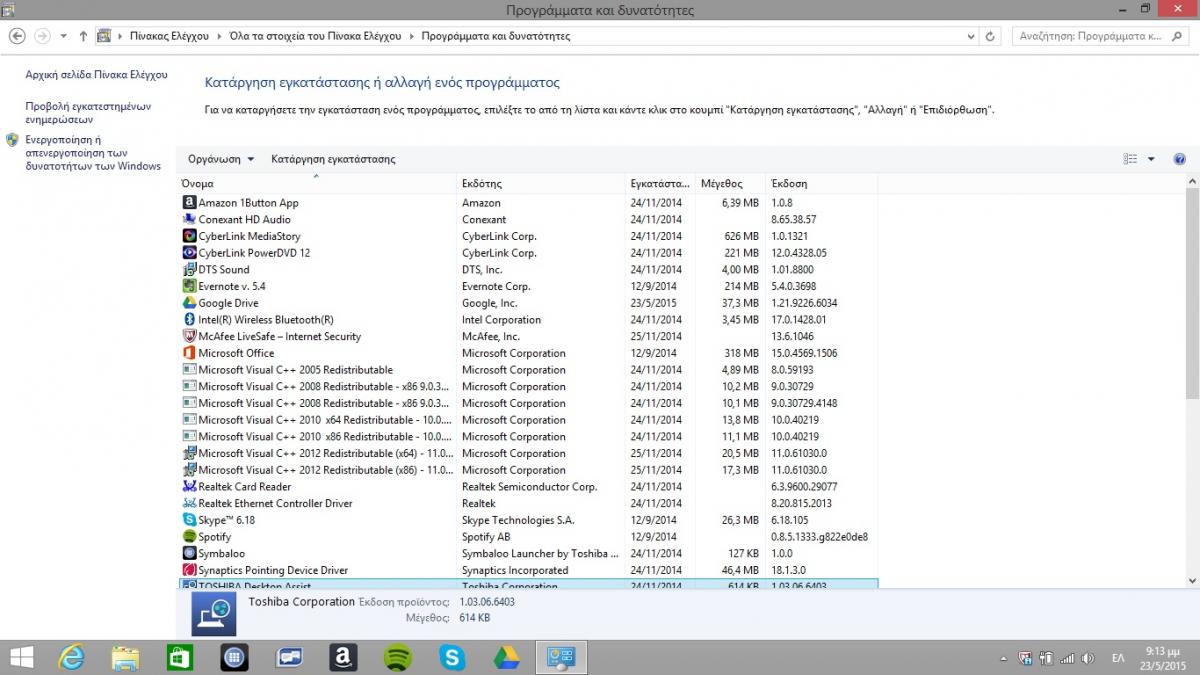Click the Evernote elephant icon in list
The height and width of the screenshot is (675, 1200).
pyautogui.click(x=190, y=286)
